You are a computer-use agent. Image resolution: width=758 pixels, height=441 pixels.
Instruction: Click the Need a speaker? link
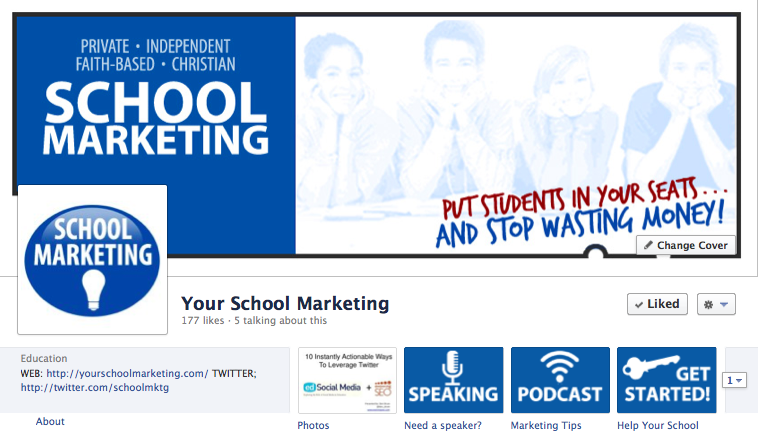443,426
